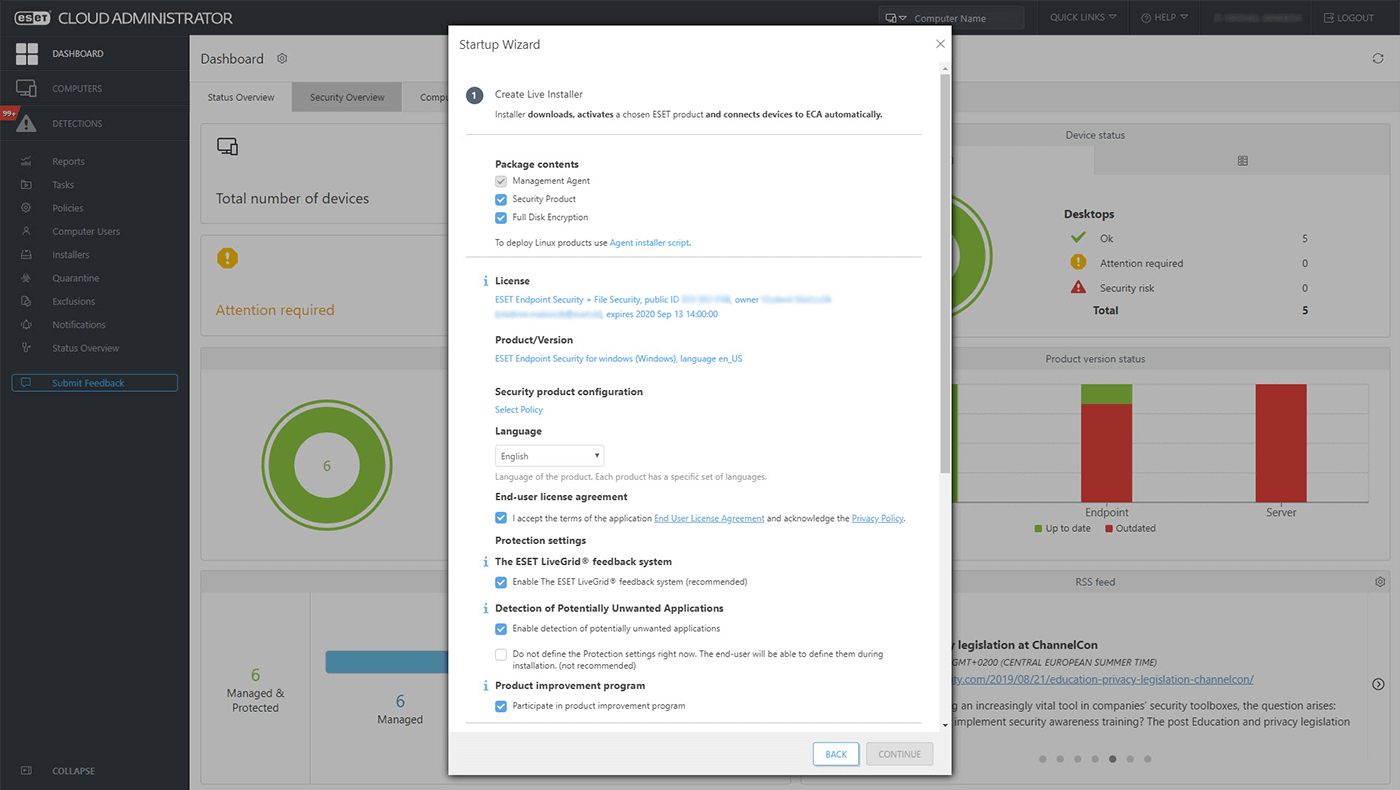Image resolution: width=1400 pixels, height=790 pixels.
Task: Disable detection of potentially unwanted applications
Action: point(501,629)
